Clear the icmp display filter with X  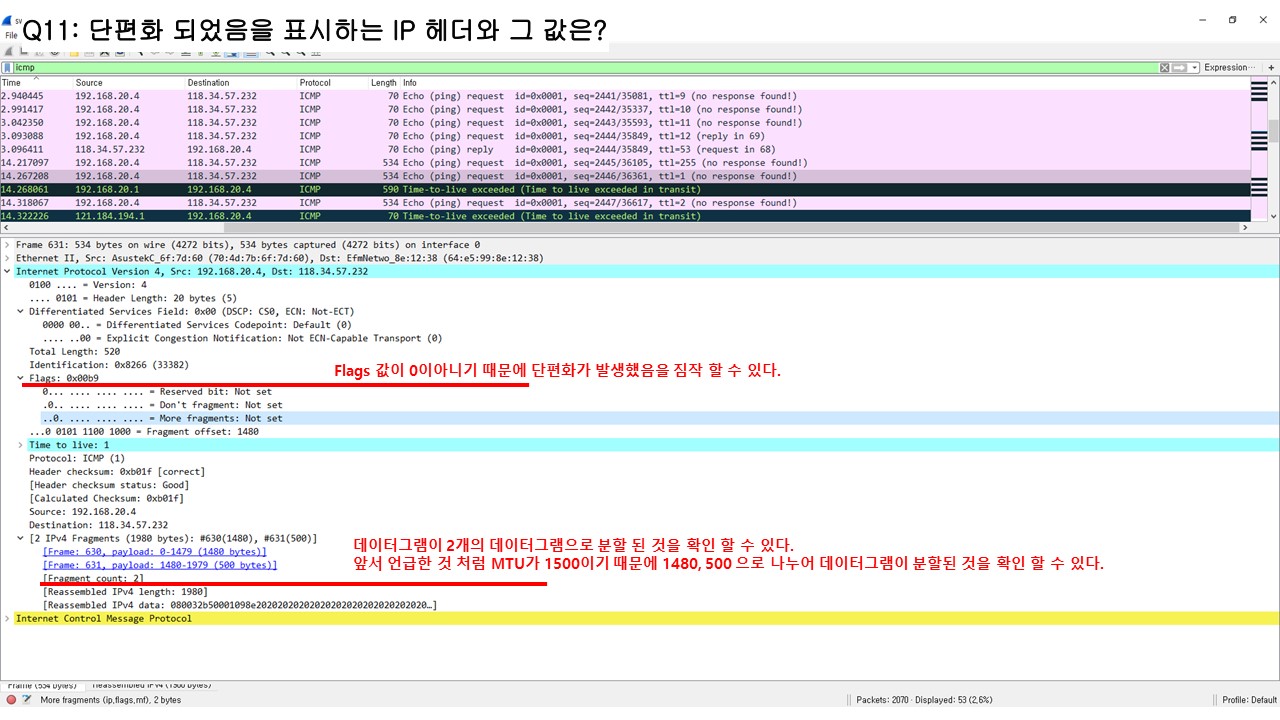tap(1164, 68)
